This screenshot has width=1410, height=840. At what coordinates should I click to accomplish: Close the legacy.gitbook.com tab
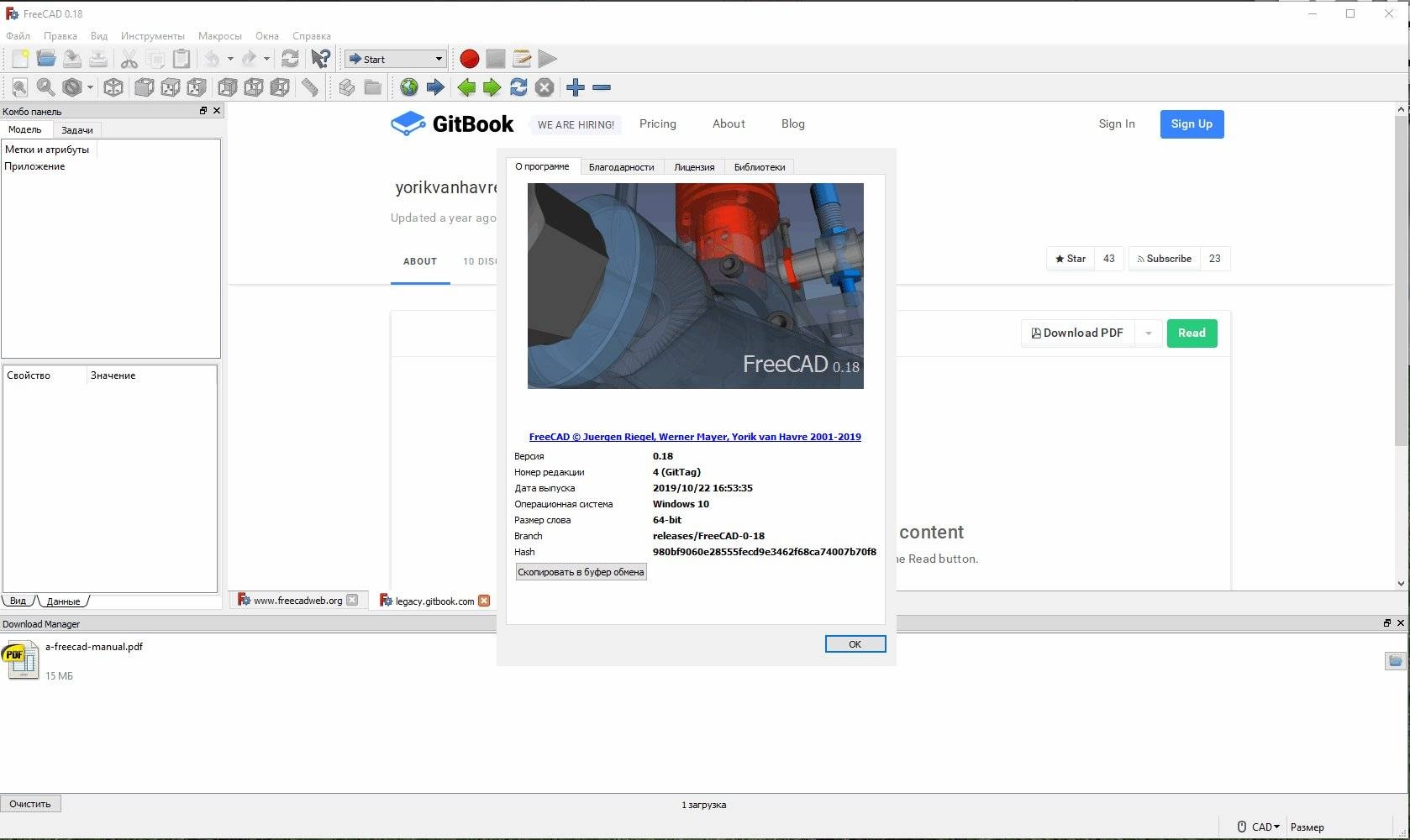pos(484,601)
